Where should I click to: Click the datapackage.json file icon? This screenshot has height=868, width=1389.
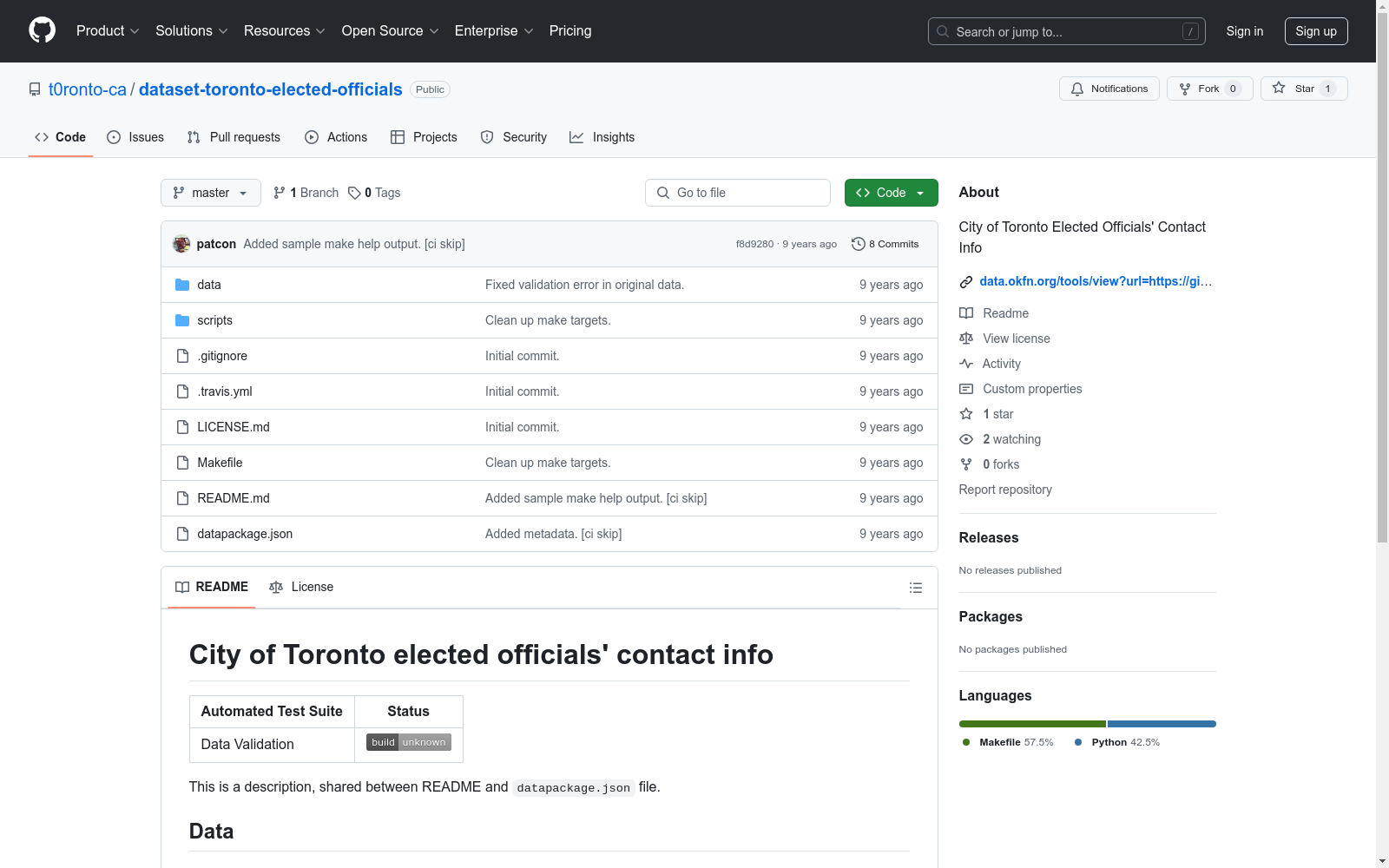coord(182,534)
